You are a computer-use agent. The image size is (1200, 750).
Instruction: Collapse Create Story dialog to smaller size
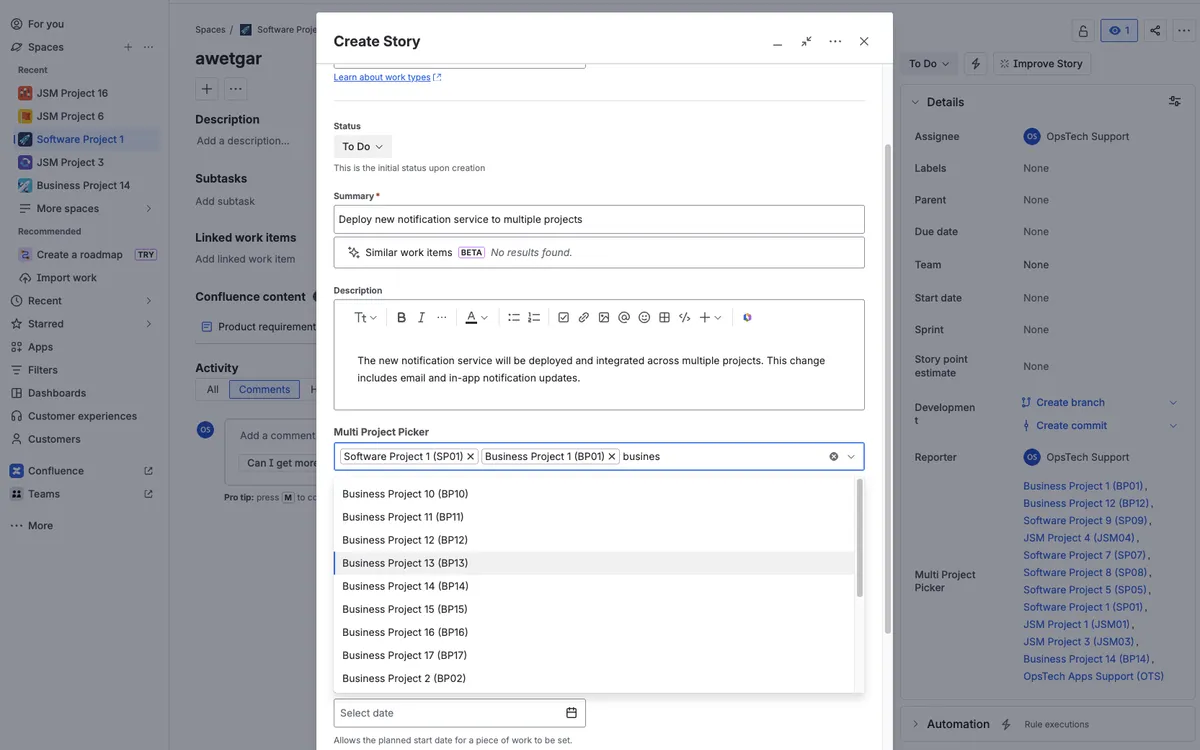806,41
